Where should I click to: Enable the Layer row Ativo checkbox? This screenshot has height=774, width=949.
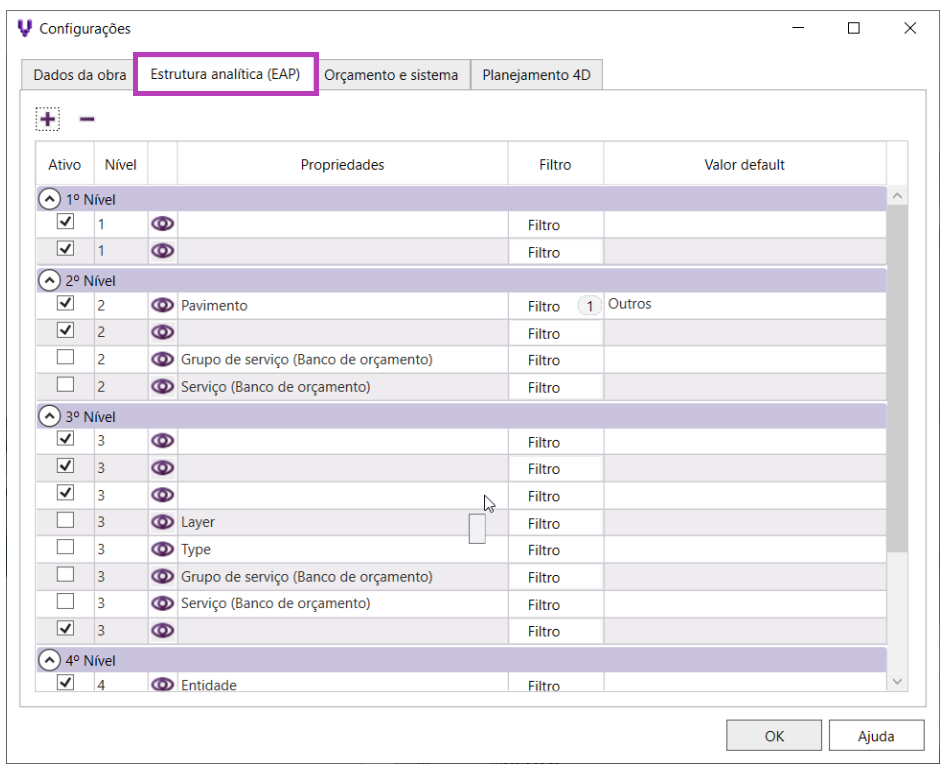[x=65, y=520]
